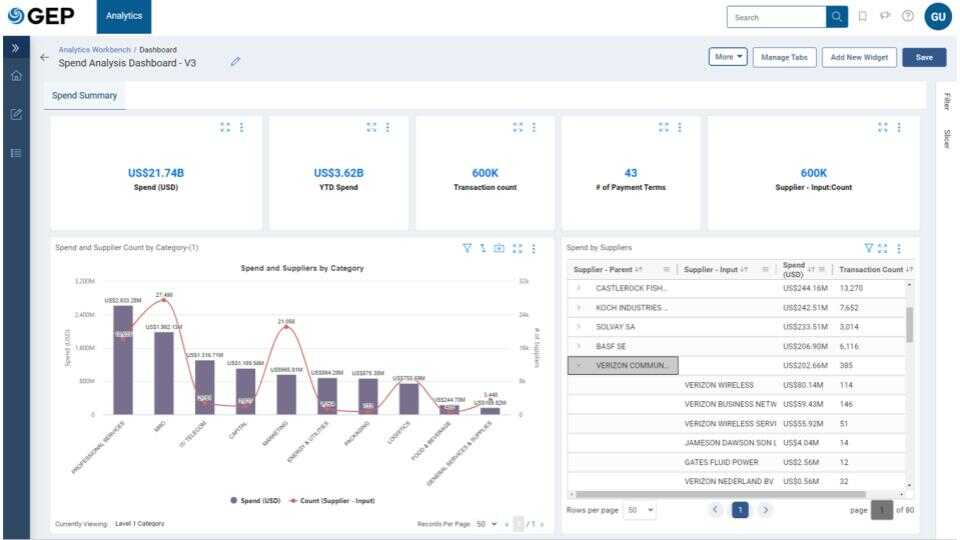Toggle Count (Supplier - Input) legend series
The height and width of the screenshot is (540, 960).
(x=332, y=501)
